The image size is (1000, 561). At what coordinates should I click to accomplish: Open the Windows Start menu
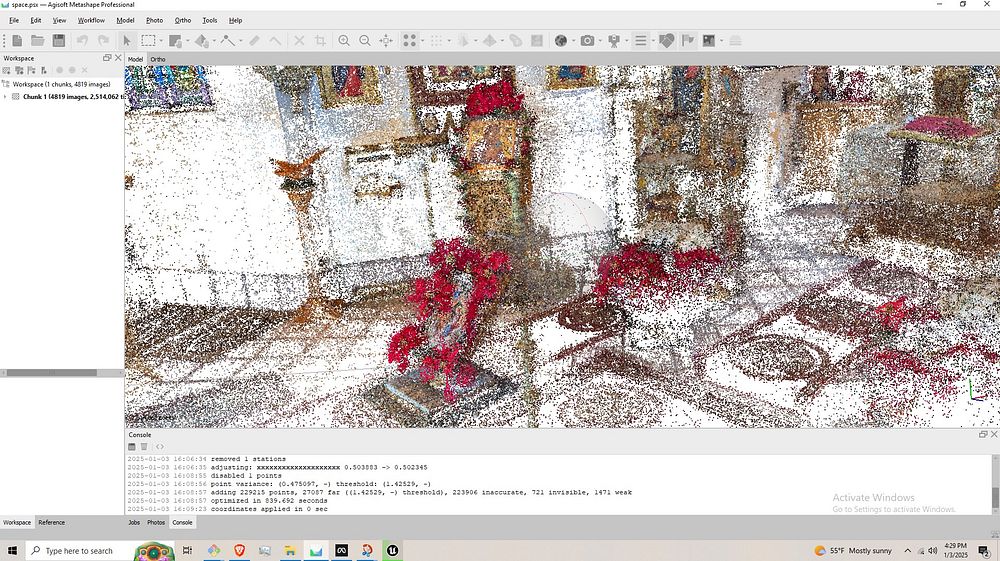[x=12, y=551]
